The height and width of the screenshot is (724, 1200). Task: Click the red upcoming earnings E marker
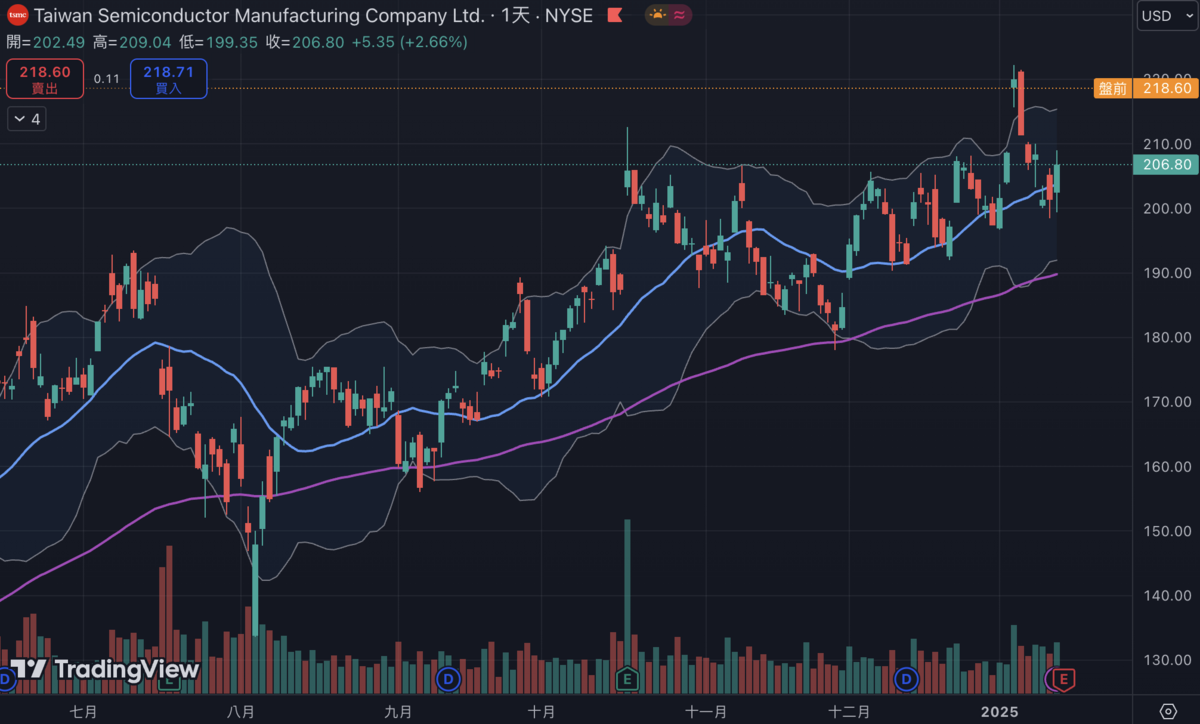point(1063,680)
